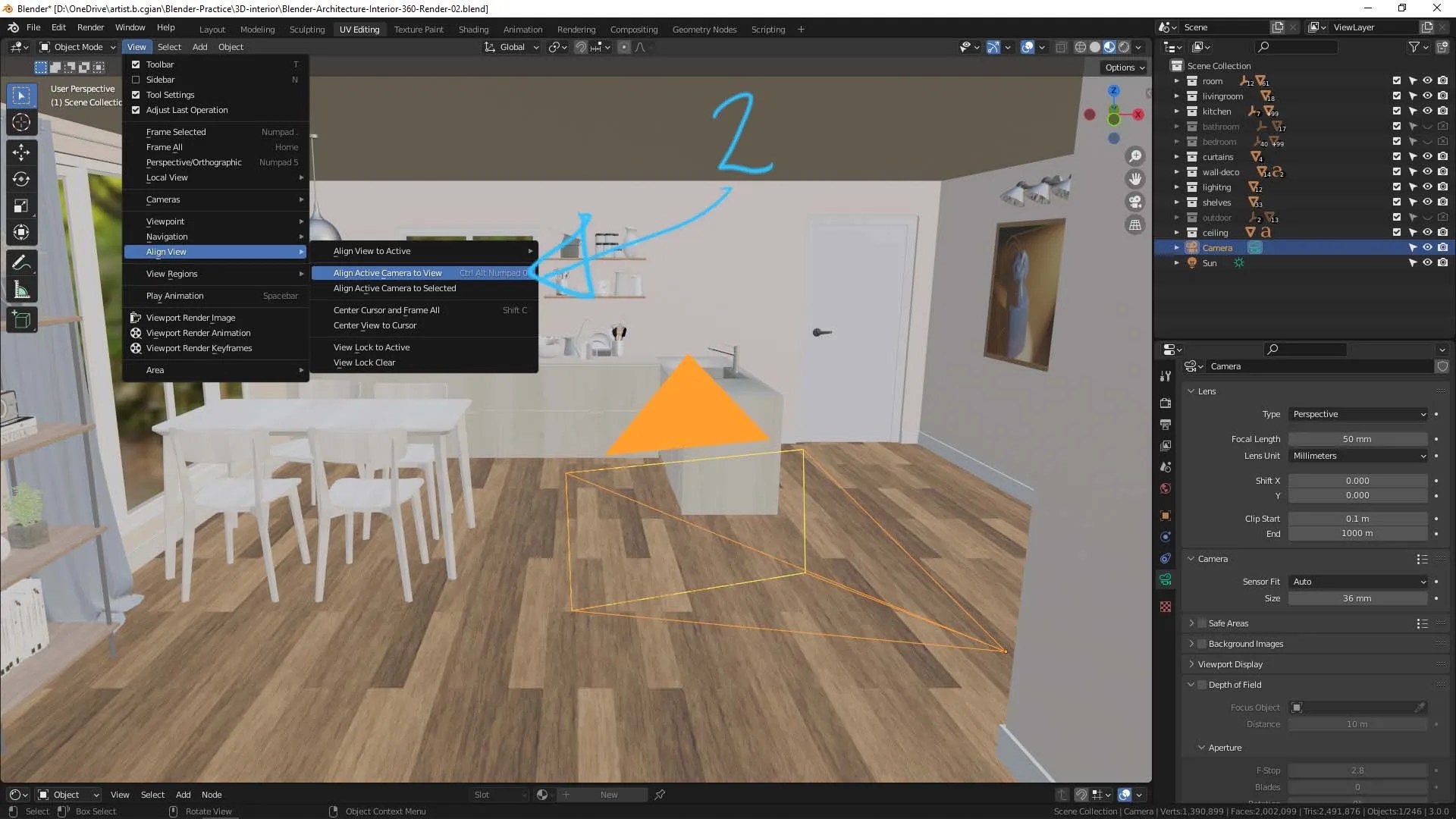Toggle camera view gizmo icon

(x=1135, y=202)
